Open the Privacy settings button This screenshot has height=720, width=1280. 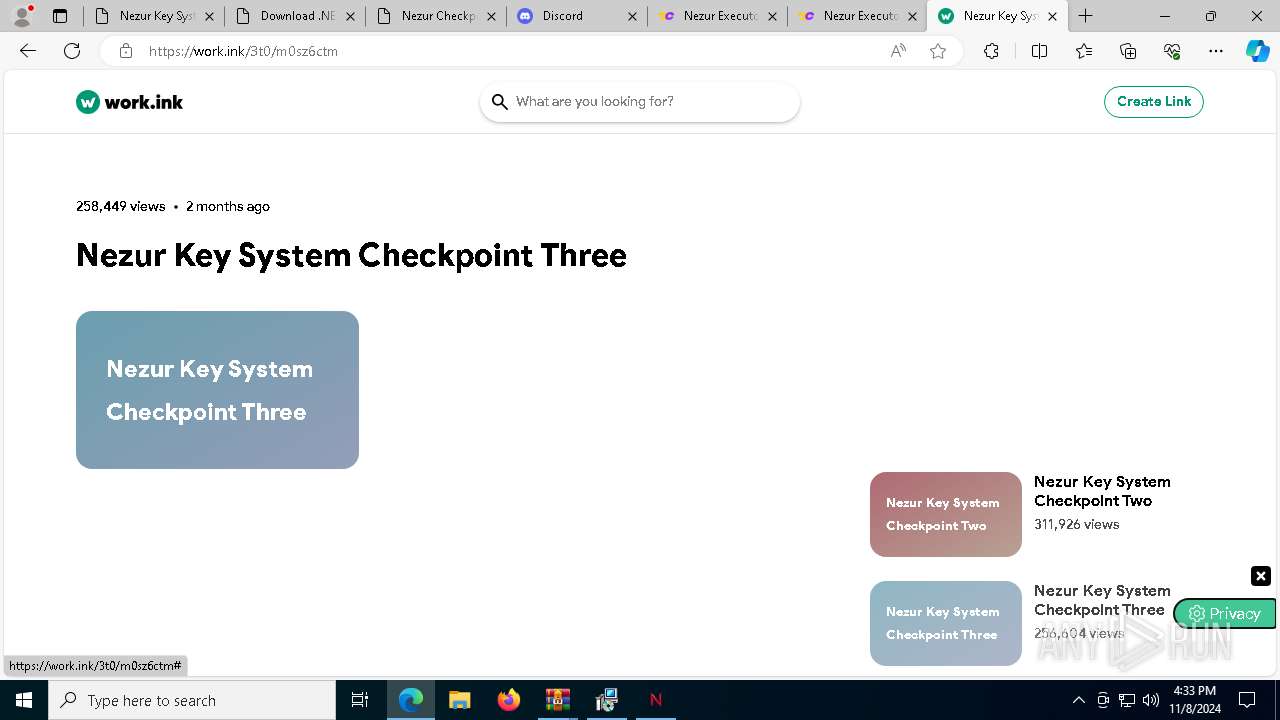click(1225, 614)
